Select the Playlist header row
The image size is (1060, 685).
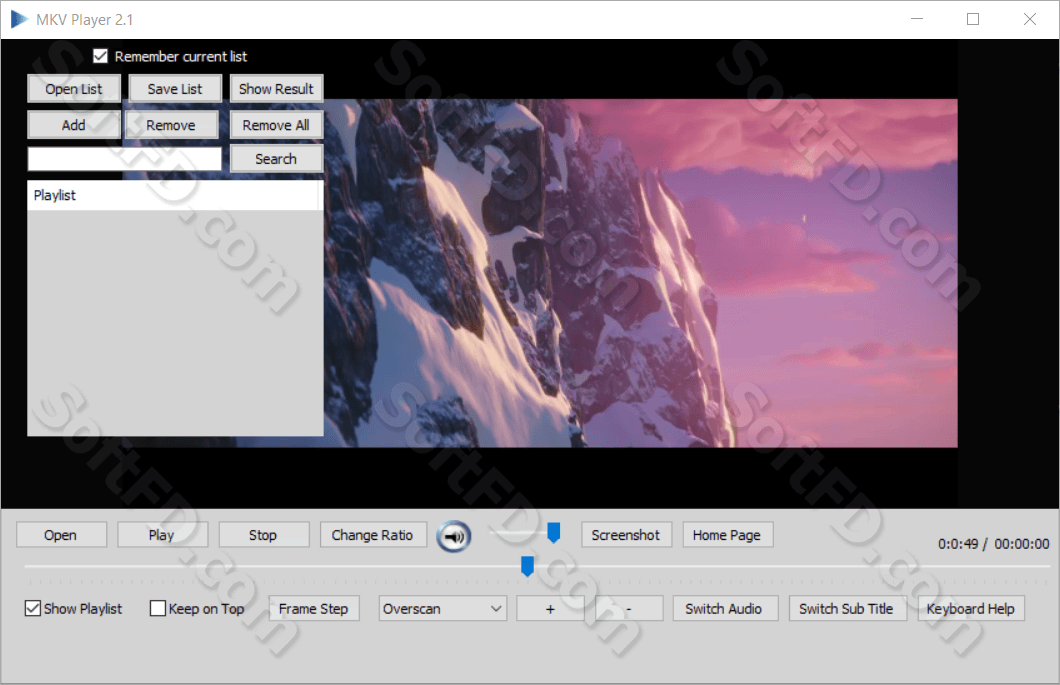tap(175, 195)
